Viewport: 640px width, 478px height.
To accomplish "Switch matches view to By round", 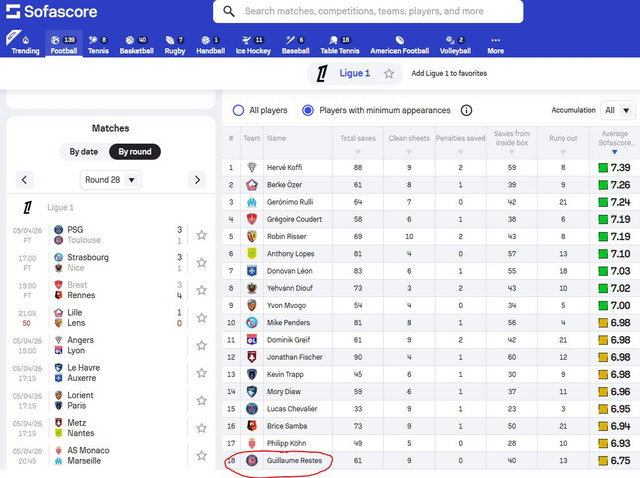I will (135, 152).
